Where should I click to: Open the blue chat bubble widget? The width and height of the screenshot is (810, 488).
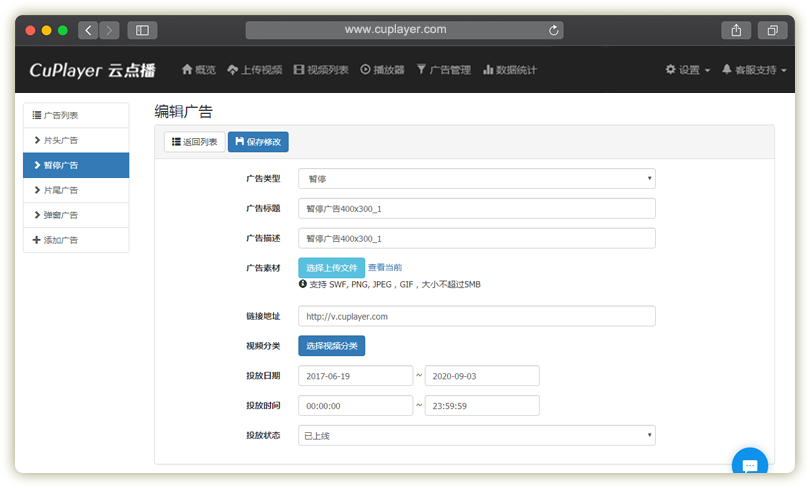pyautogui.click(x=749, y=464)
